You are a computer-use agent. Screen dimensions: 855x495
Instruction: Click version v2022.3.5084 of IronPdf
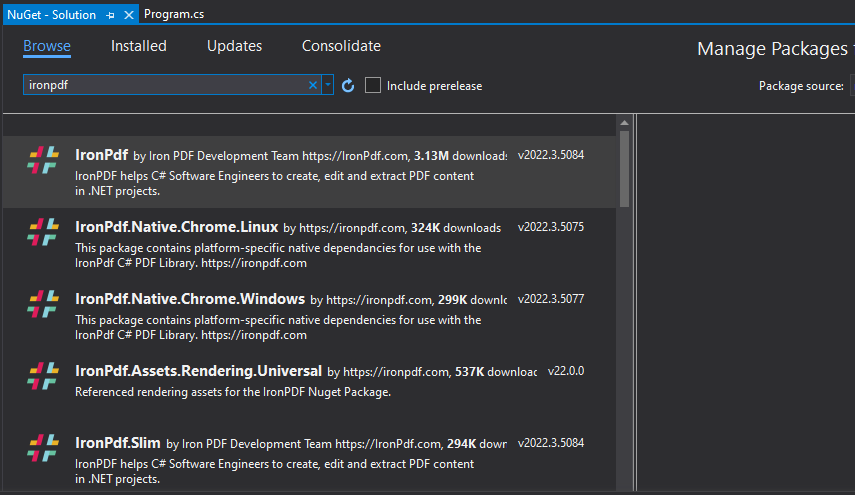click(x=551, y=155)
